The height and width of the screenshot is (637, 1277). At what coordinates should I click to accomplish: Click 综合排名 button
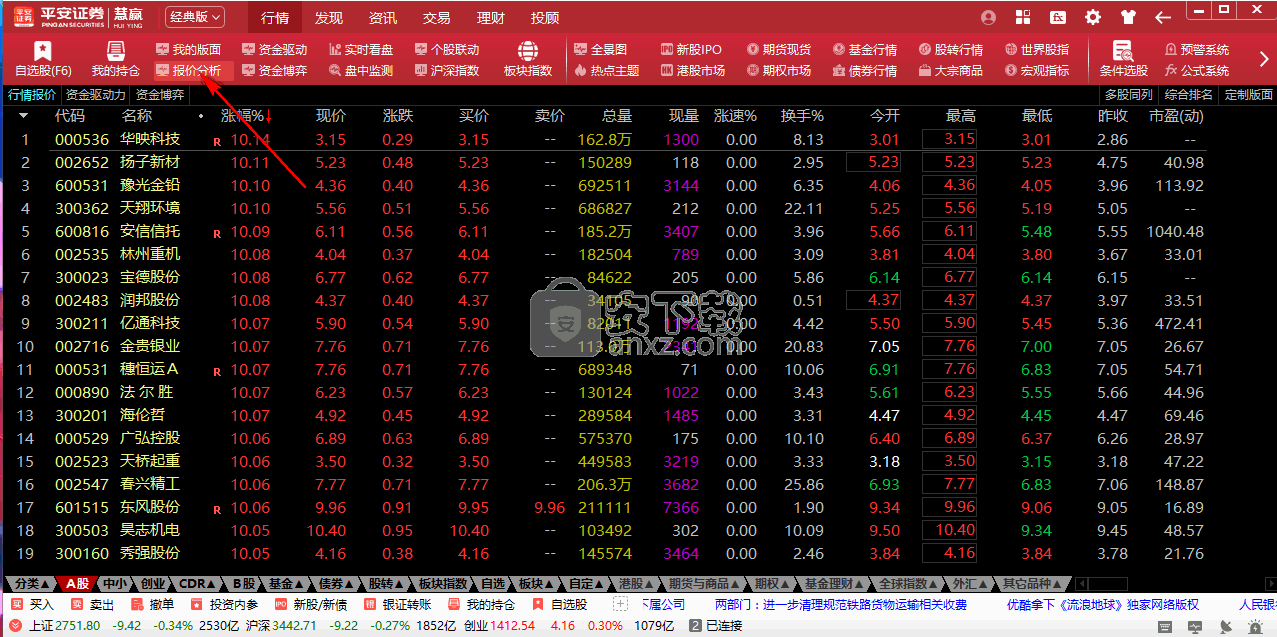1189,94
